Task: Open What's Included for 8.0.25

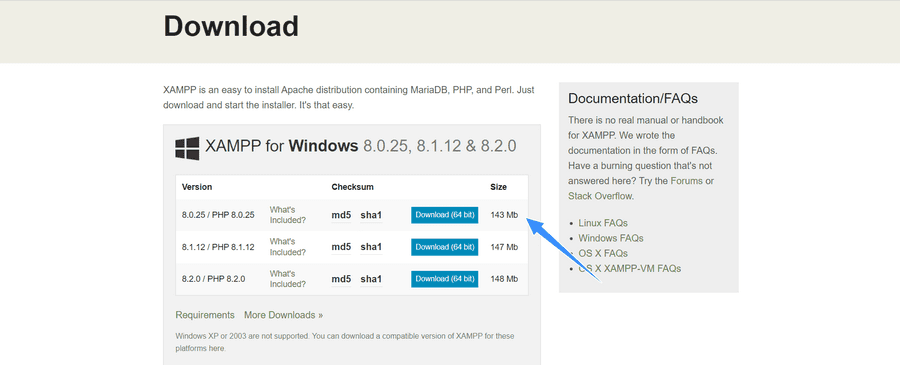Action: tap(288, 215)
